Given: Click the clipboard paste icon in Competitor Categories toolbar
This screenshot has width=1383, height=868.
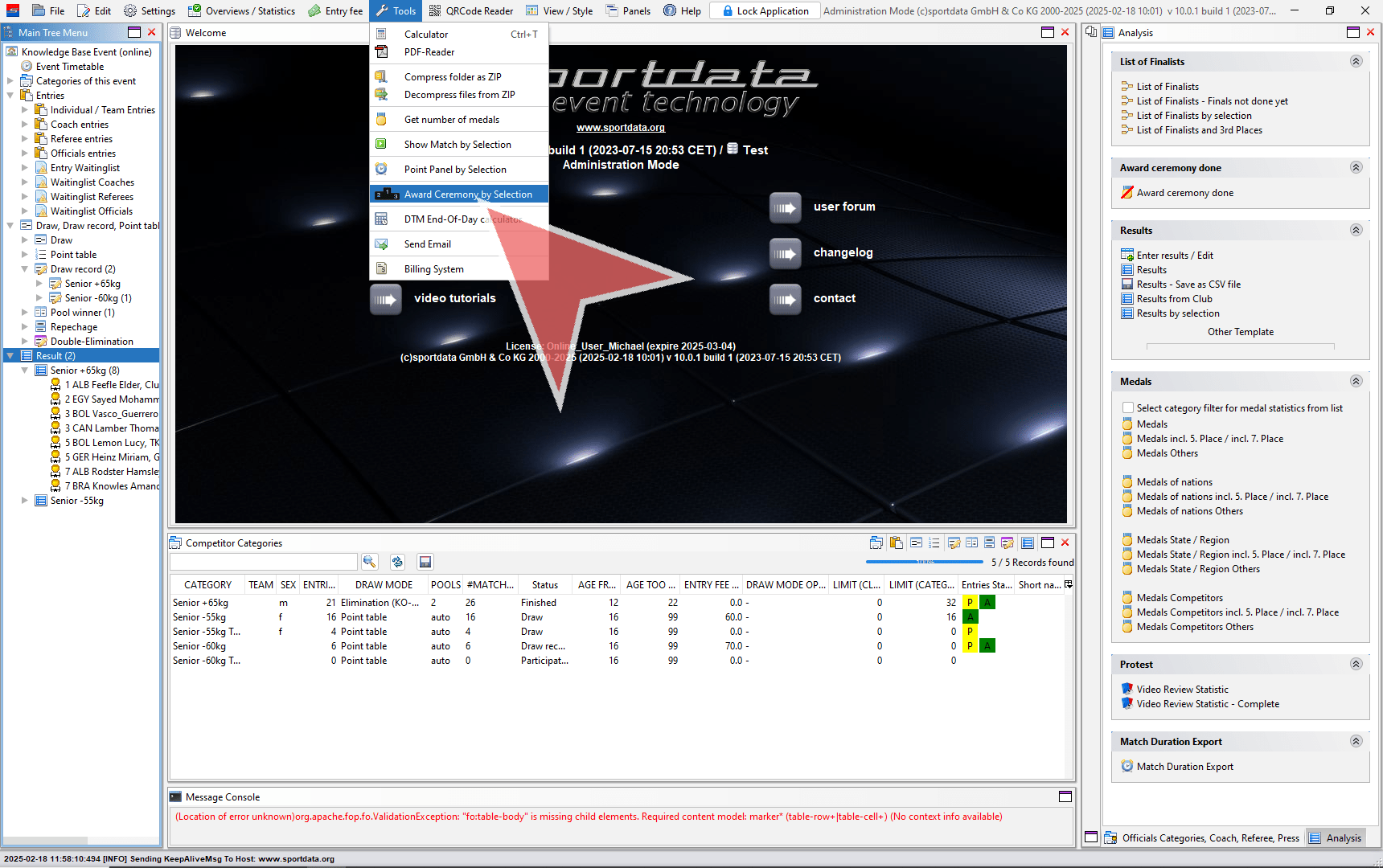Looking at the screenshot, I should [896, 543].
